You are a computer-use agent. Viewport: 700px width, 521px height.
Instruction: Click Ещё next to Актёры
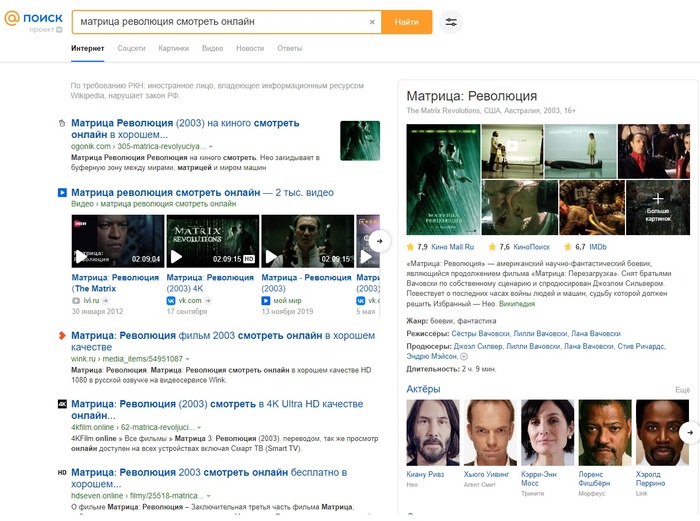point(683,390)
